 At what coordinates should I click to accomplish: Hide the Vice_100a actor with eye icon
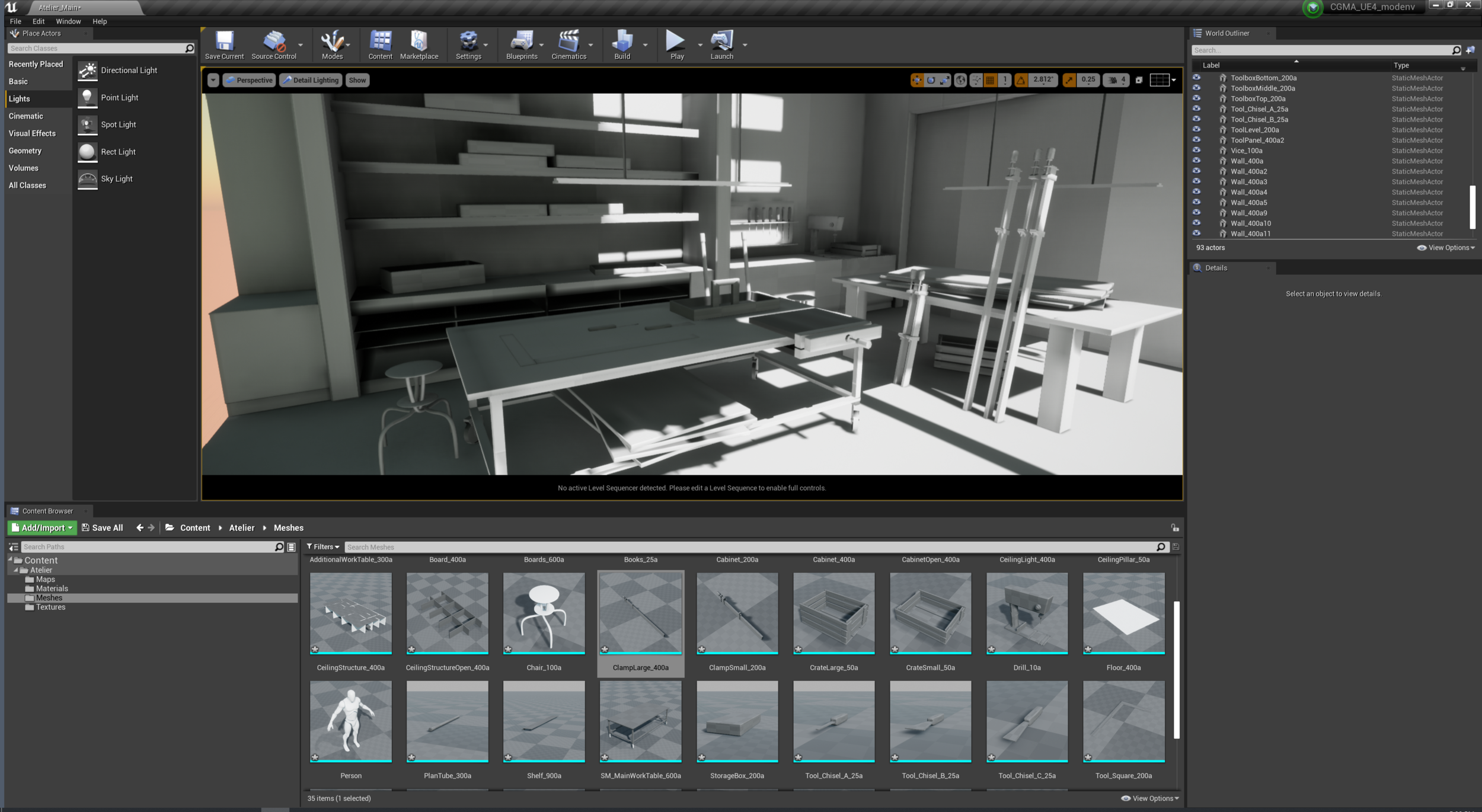coord(1196,151)
